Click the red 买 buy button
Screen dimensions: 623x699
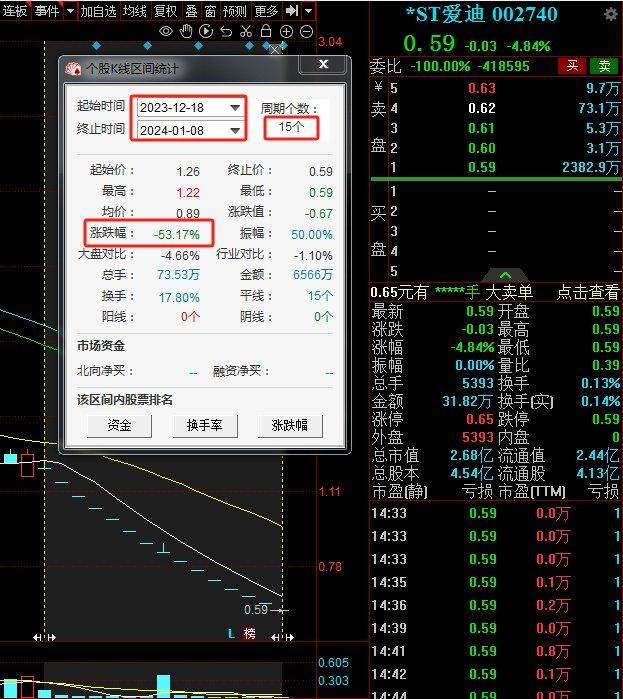pyautogui.click(x=572, y=66)
